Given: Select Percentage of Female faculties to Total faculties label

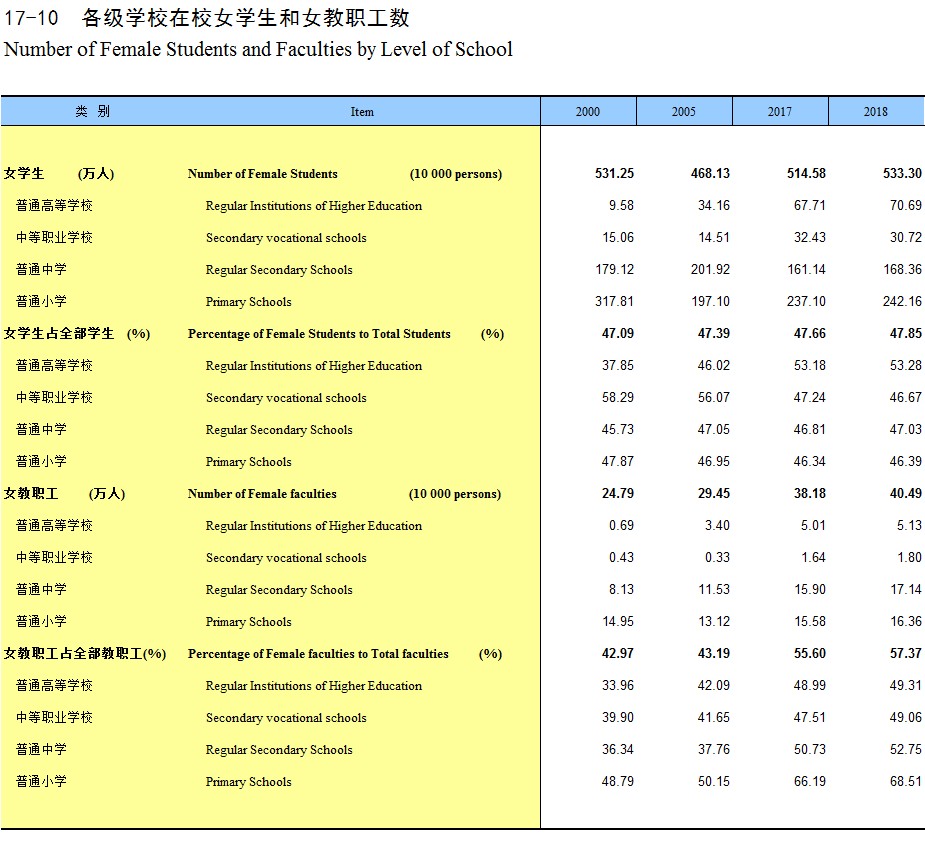Looking at the screenshot, I should tap(318, 654).
